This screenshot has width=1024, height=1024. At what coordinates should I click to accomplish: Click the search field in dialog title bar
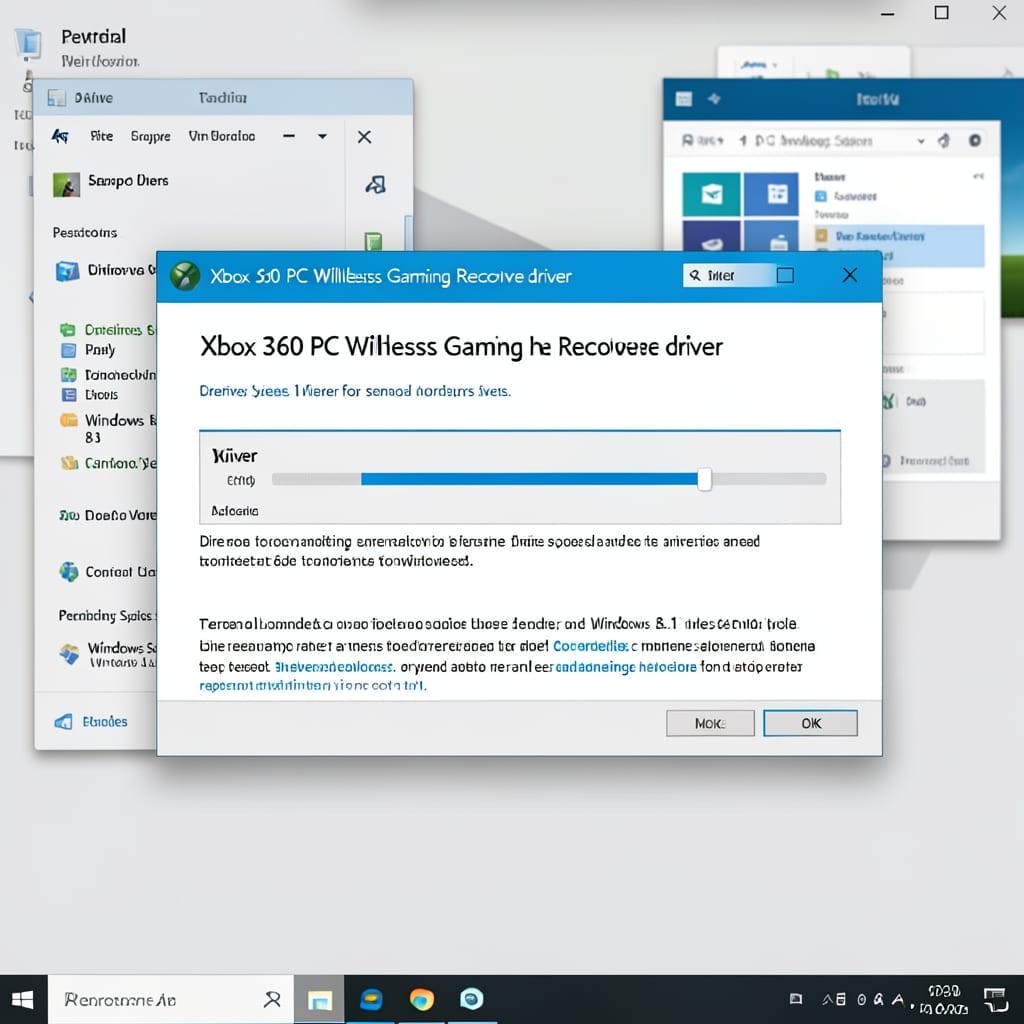[728, 276]
